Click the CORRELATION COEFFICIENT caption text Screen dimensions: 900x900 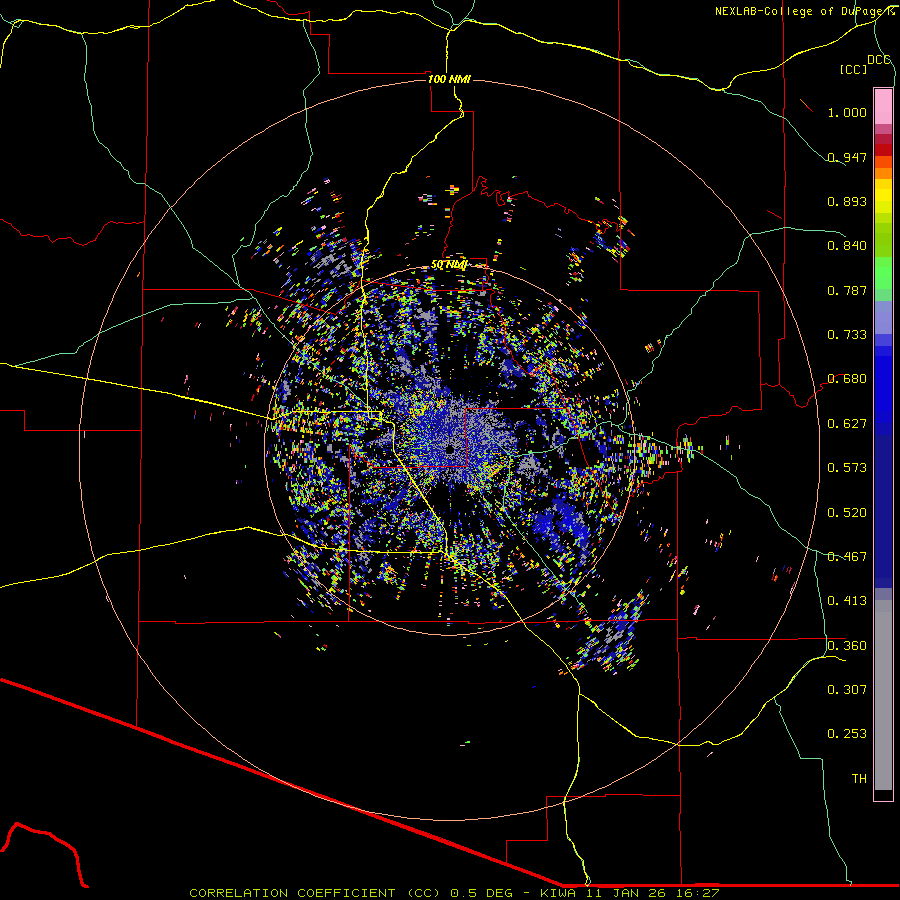pyautogui.click(x=292, y=893)
